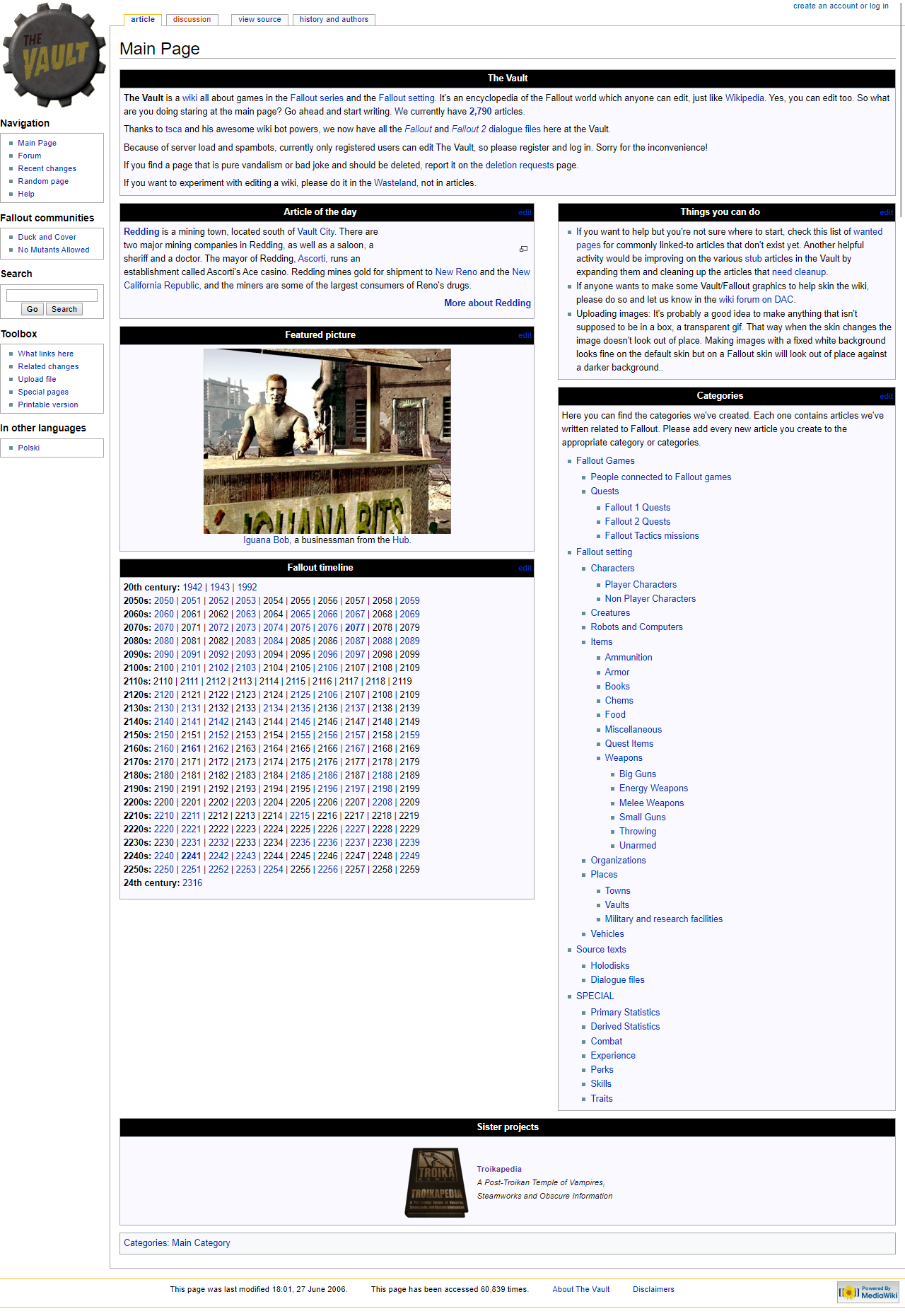
Task: Open the Forum navigation link
Action: [x=30, y=156]
